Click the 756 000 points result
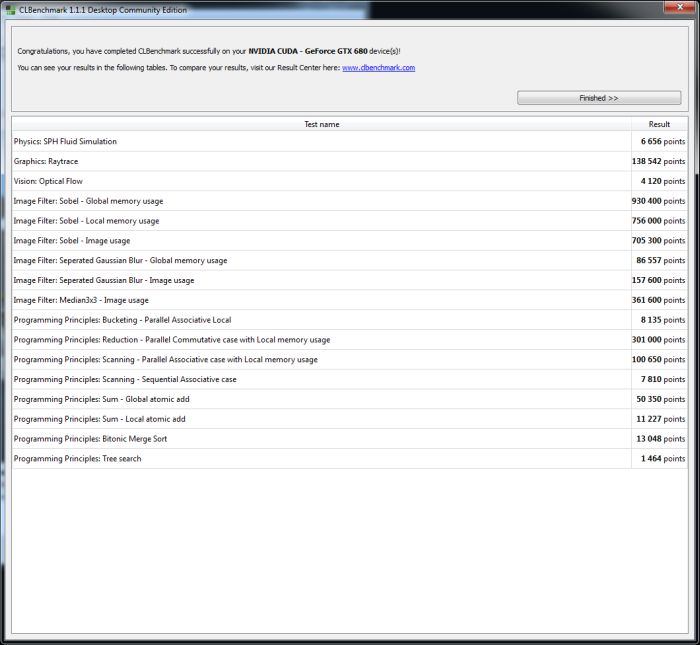 click(658, 221)
